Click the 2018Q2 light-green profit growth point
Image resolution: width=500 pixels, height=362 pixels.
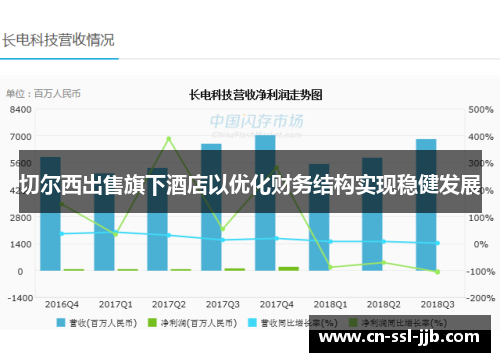coord(384,263)
